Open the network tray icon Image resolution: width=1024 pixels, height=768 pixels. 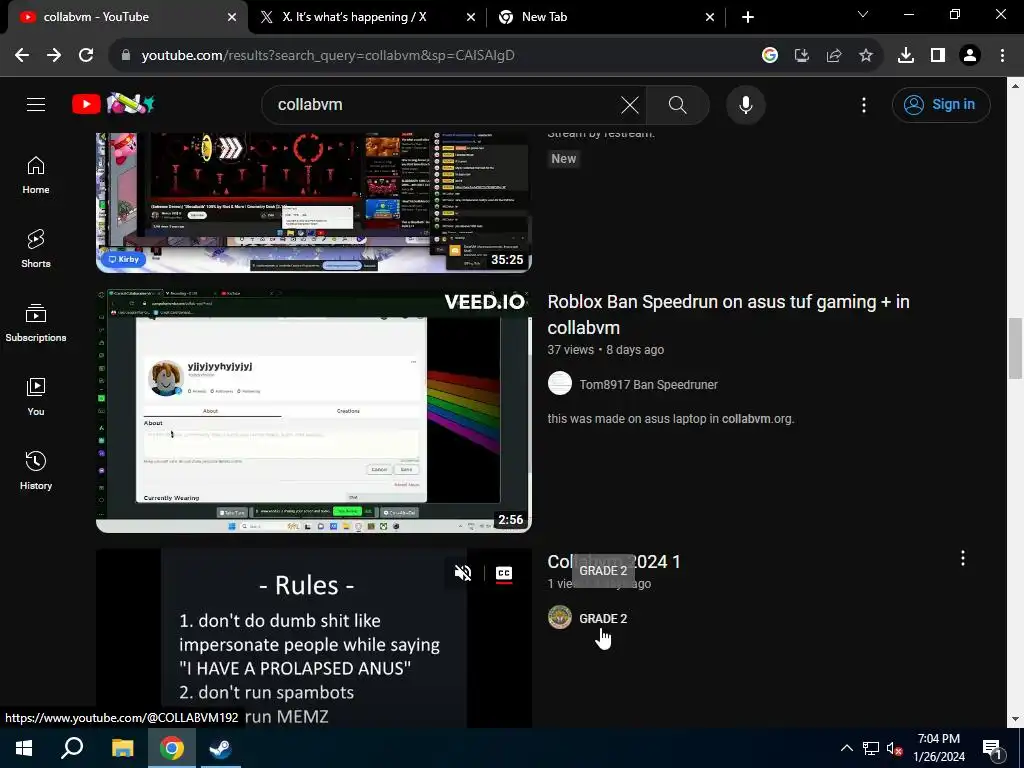click(871, 748)
